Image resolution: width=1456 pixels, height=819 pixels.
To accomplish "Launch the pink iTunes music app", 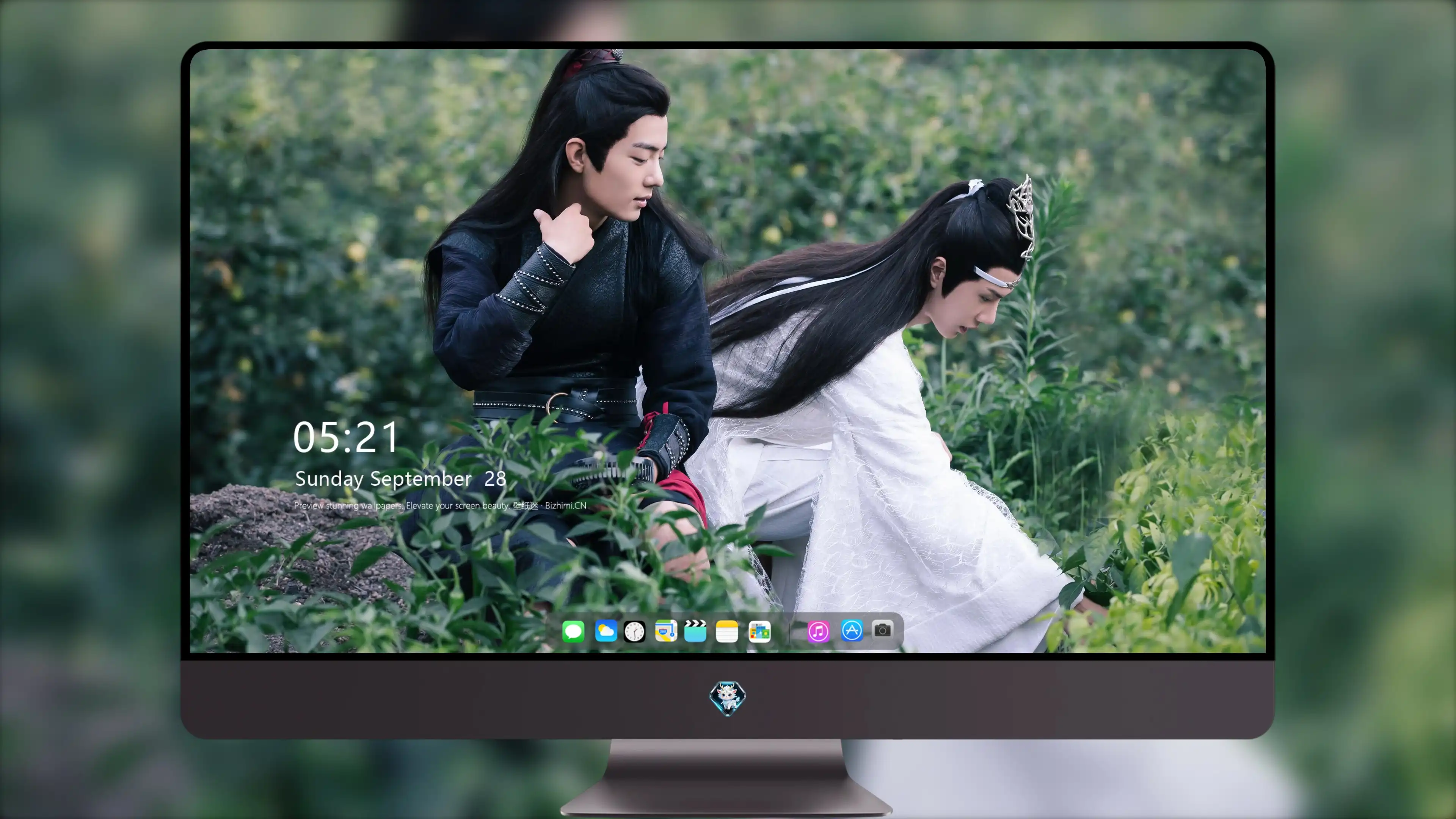I will [819, 631].
